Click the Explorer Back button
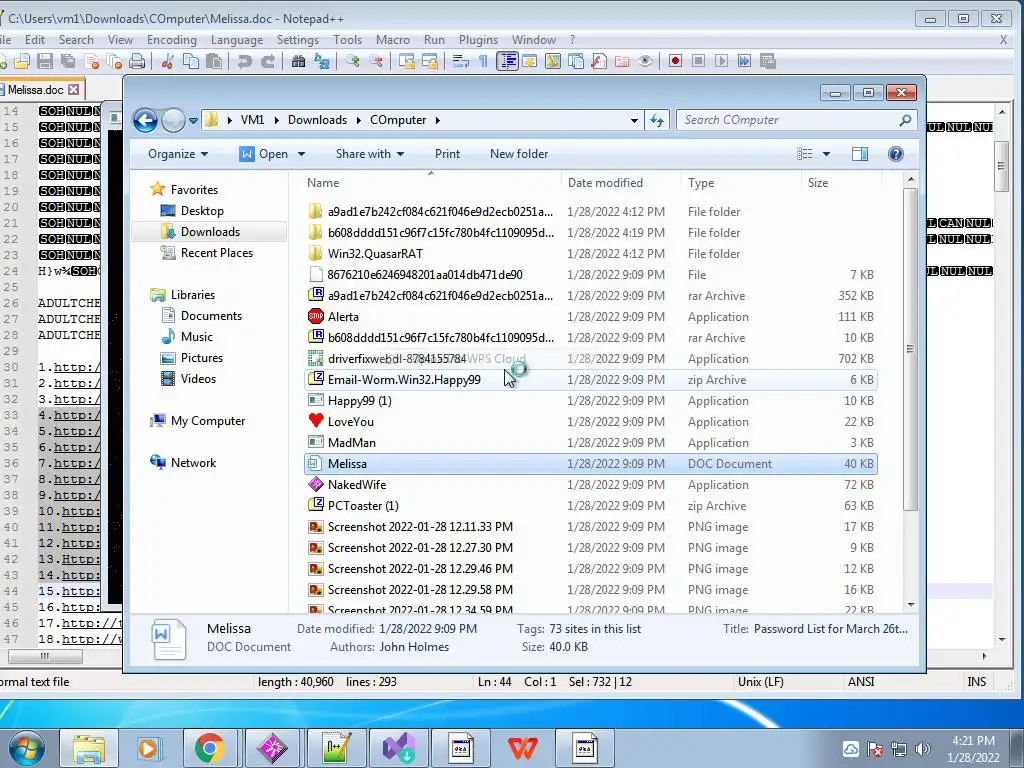Image resolution: width=1024 pixels, height=768 pixels. click(x=145, y=120)
